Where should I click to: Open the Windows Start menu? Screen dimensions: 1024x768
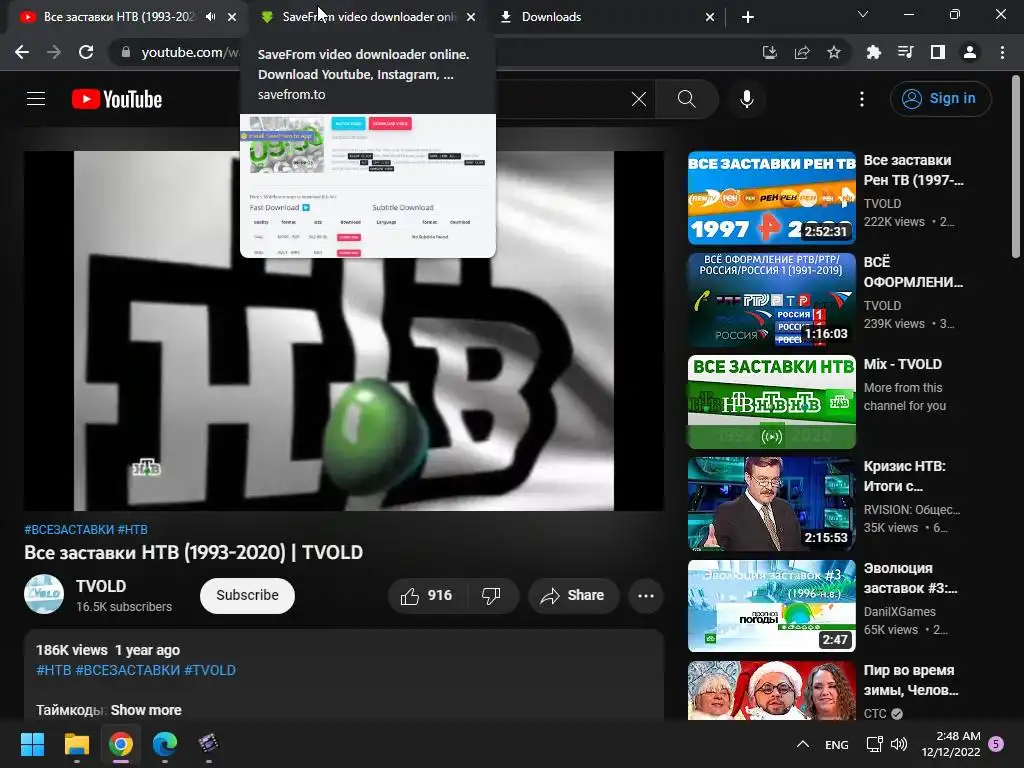(x=32, y=744)
